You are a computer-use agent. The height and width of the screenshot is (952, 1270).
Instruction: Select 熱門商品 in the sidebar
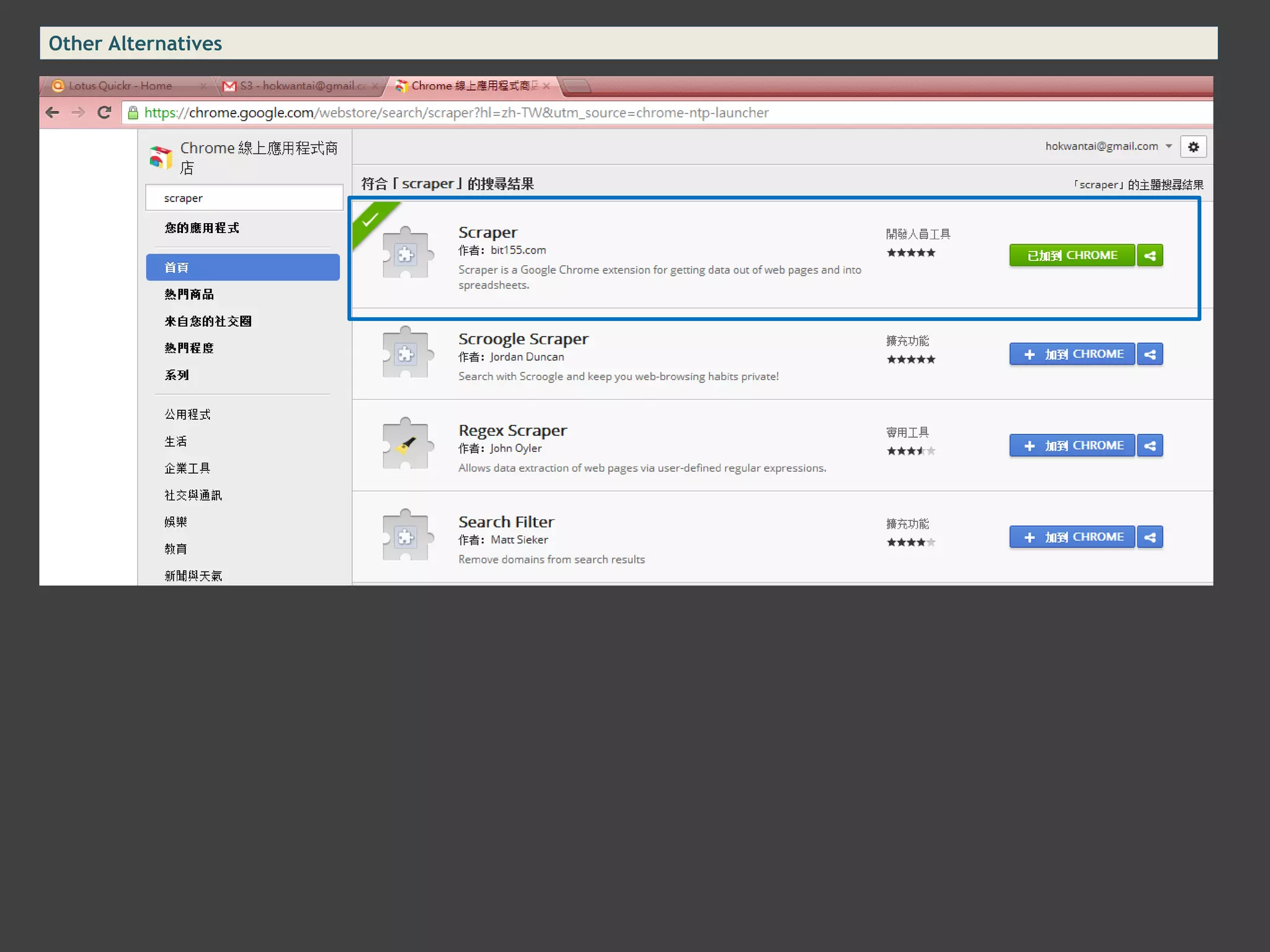point(189,294)
